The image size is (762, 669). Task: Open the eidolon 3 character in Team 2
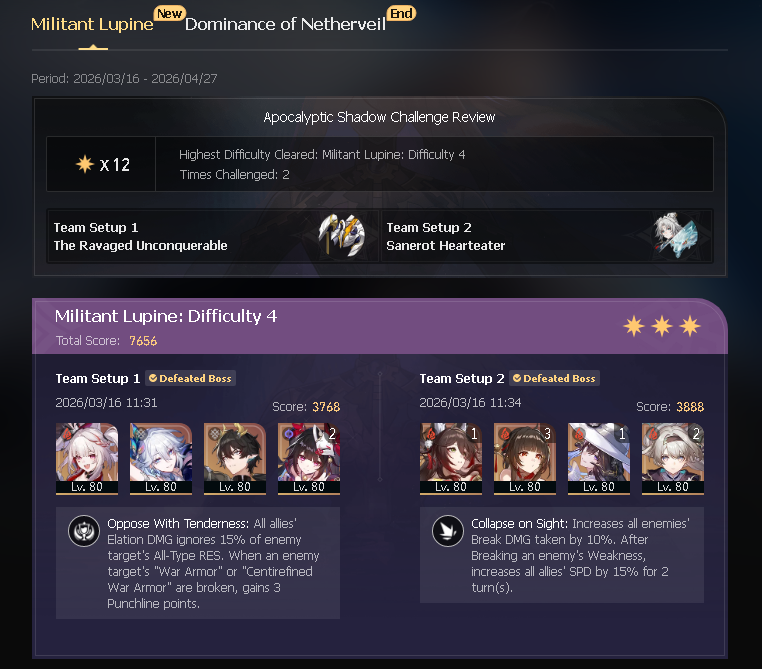525,459
